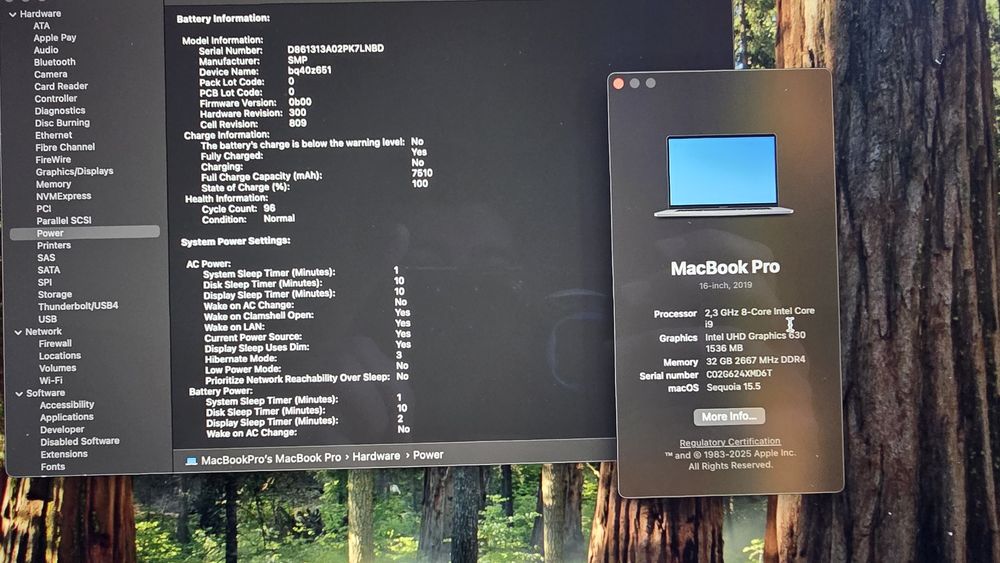The height and width of the screenshot is (563, 1000).
Task: Click the battery serial number D861313A02PK7LNBD
Action: 335,49
